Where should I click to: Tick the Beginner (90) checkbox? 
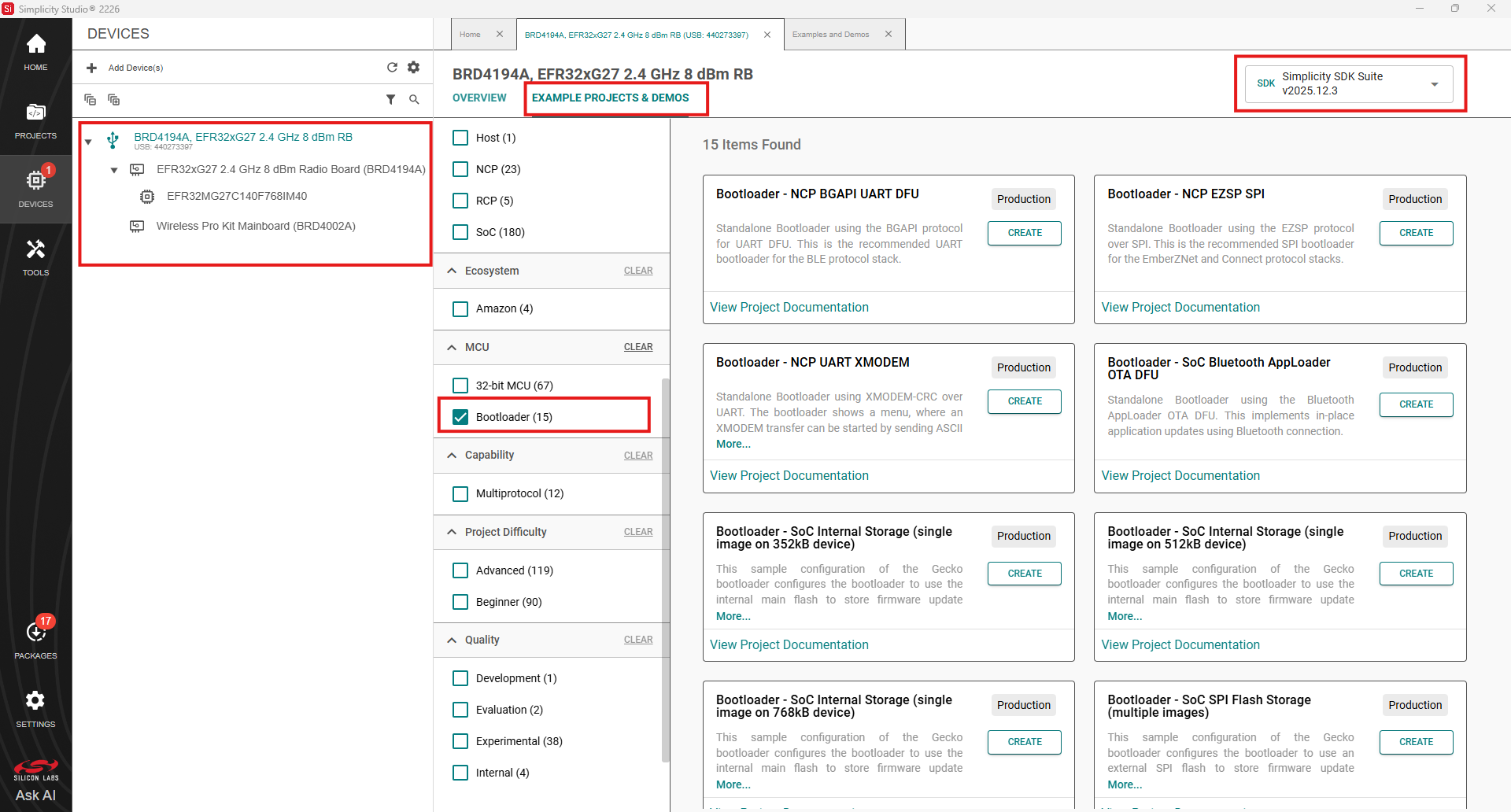pyautogui.click(x=460, y=602)
